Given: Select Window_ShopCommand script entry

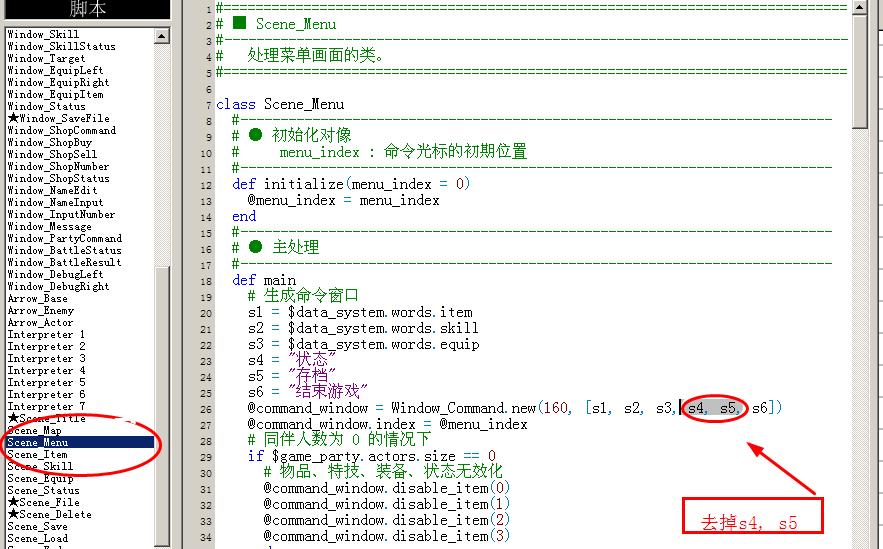Looking at the screenshot, I should coord(61,131).
